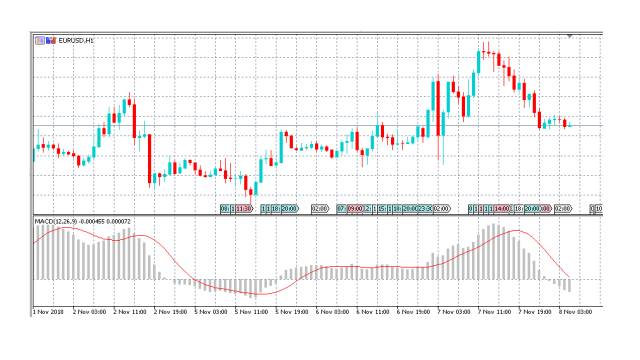Select the teal 15 event marker

click(382, 209)
